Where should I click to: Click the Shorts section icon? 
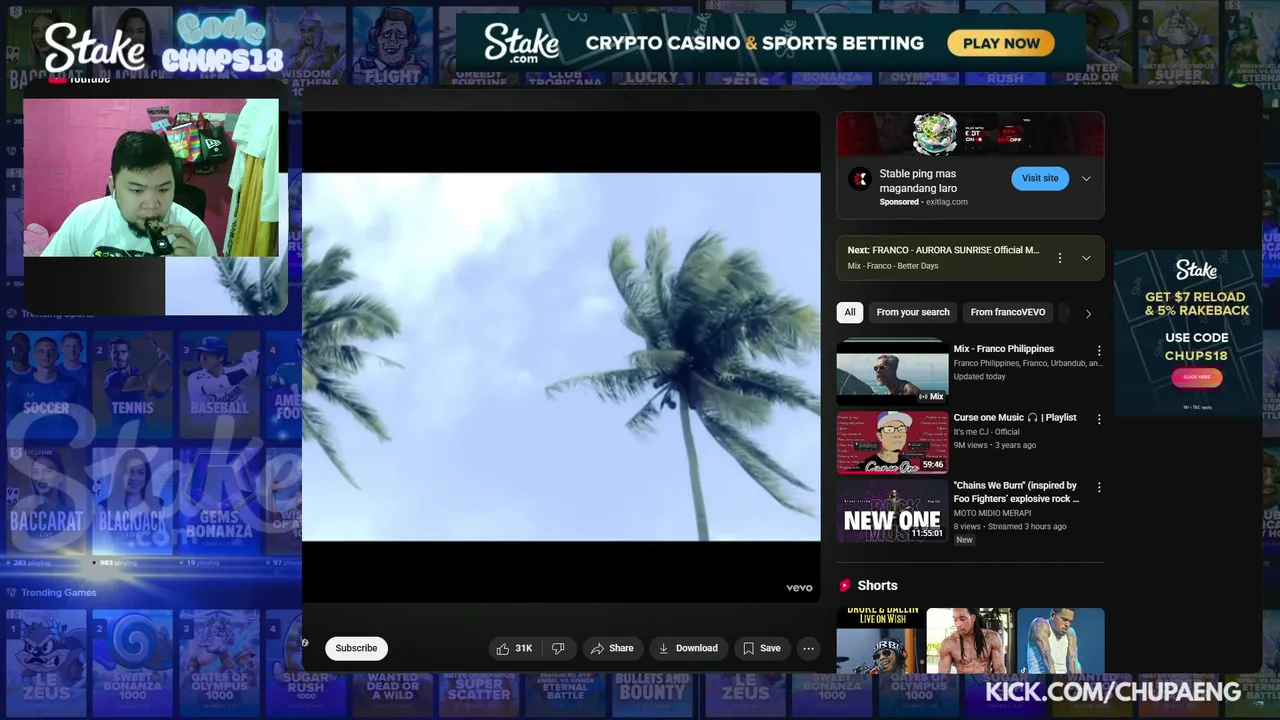(845, 585)
